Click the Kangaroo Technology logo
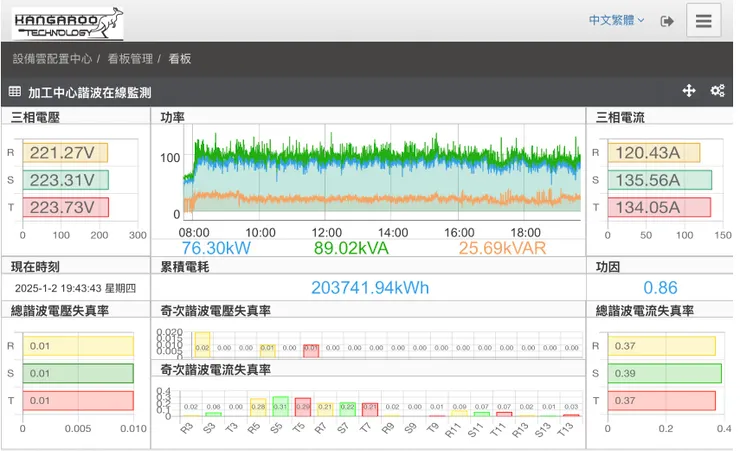 pos(68,23)
